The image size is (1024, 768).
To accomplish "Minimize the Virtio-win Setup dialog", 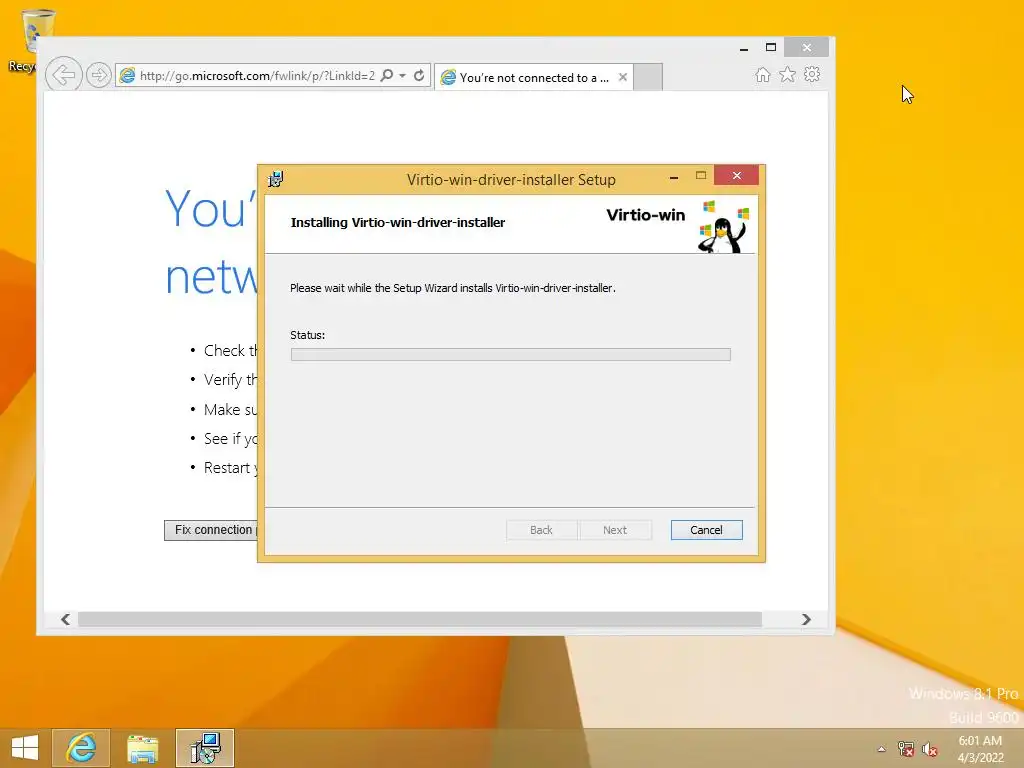I will pyautogui.click(x=674, y=176).
